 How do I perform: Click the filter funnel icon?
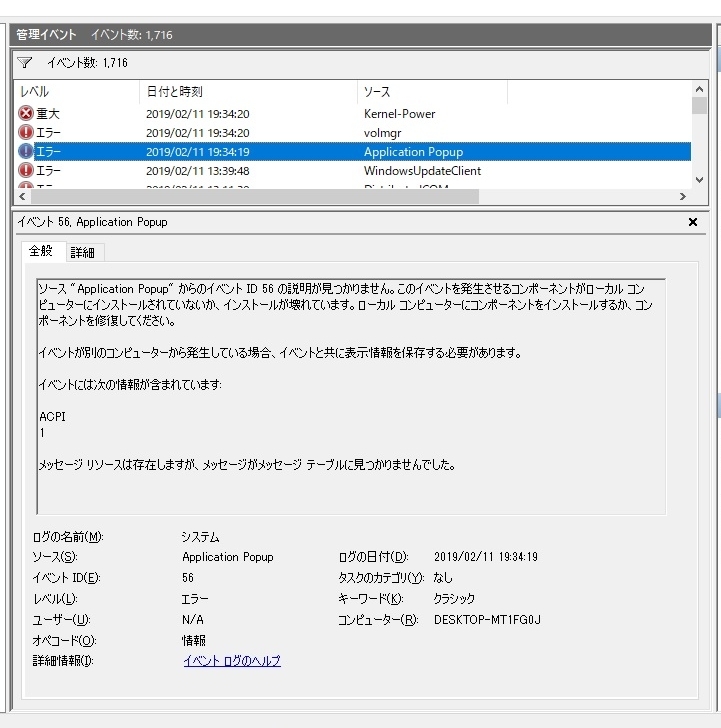(25, 62)
